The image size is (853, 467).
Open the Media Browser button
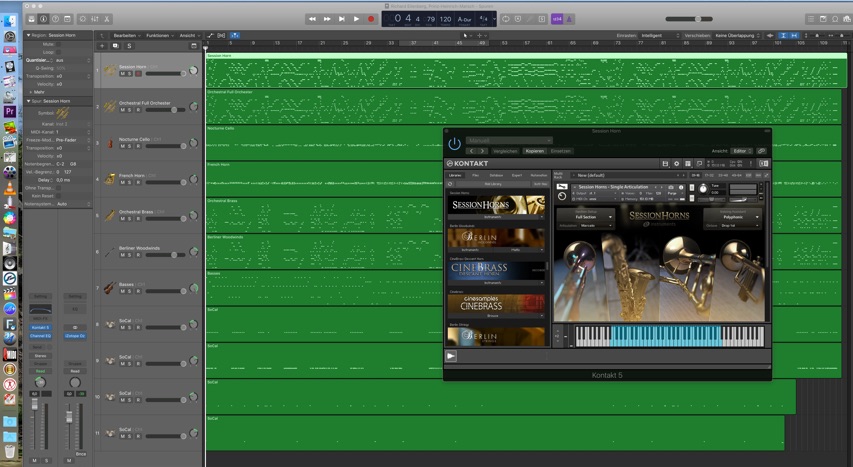point(846,19)
